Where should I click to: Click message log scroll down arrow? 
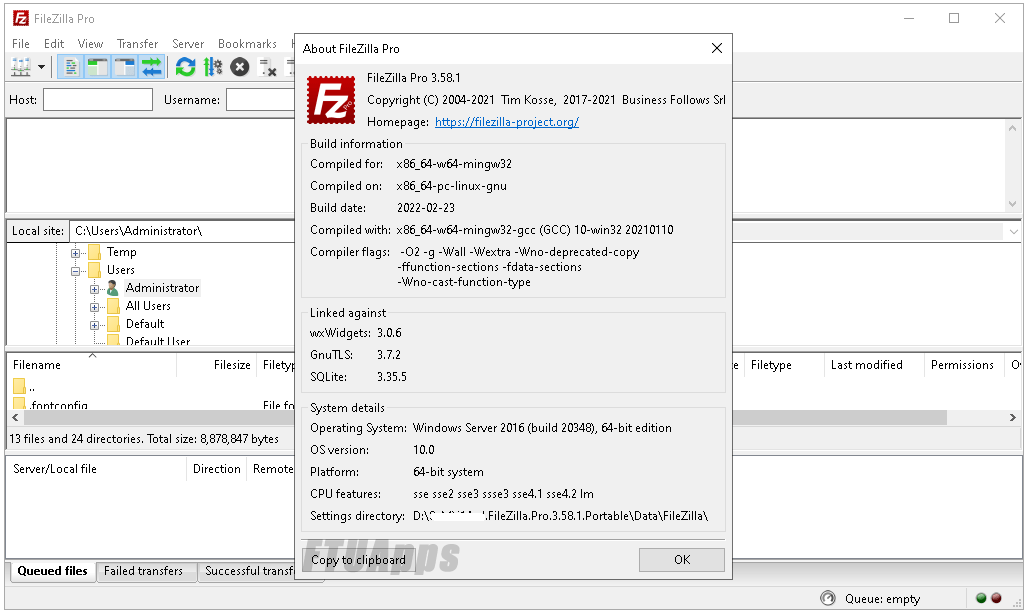[x=1012, y=204]
